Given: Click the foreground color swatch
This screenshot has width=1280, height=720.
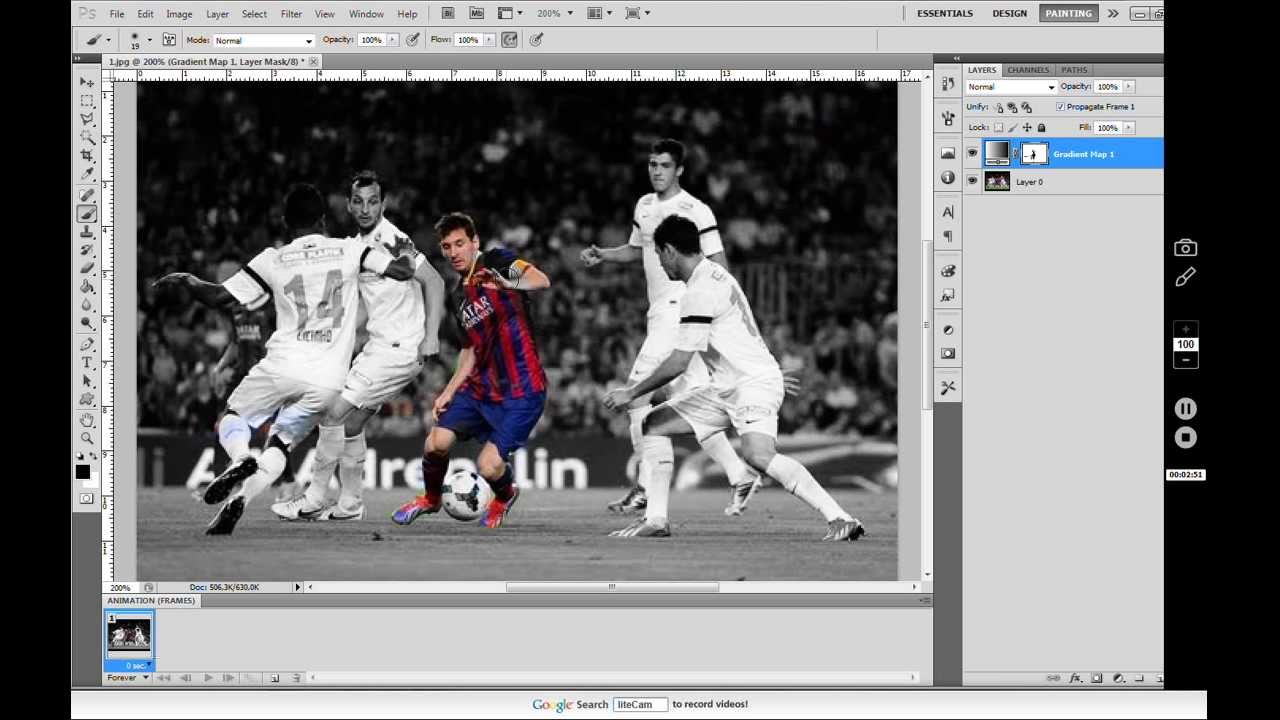Looking at the screenshot, I should pyautogui.click(x=82, y=472).
